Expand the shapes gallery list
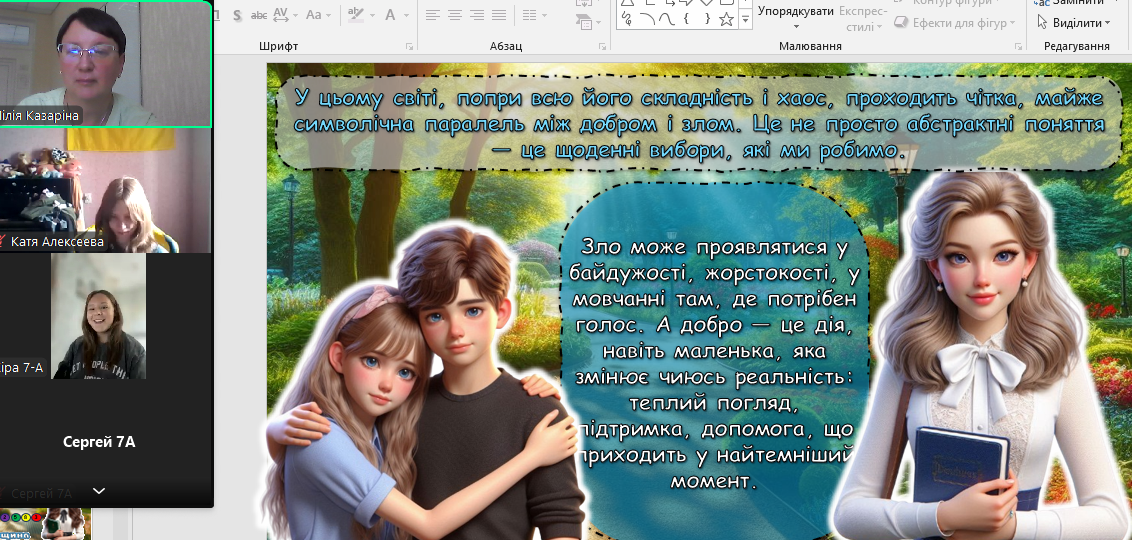 tap(745, 20)
